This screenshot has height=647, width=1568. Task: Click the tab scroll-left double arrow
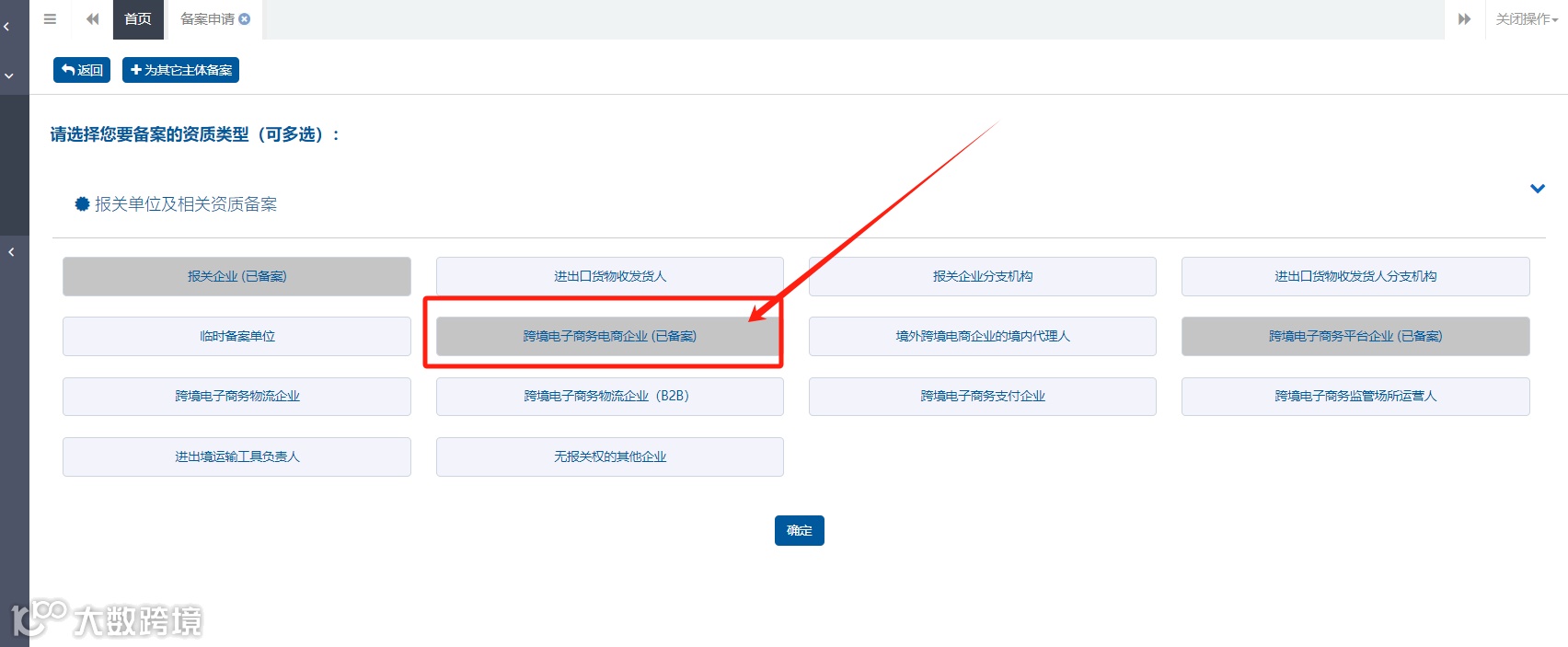pos(92,18)
